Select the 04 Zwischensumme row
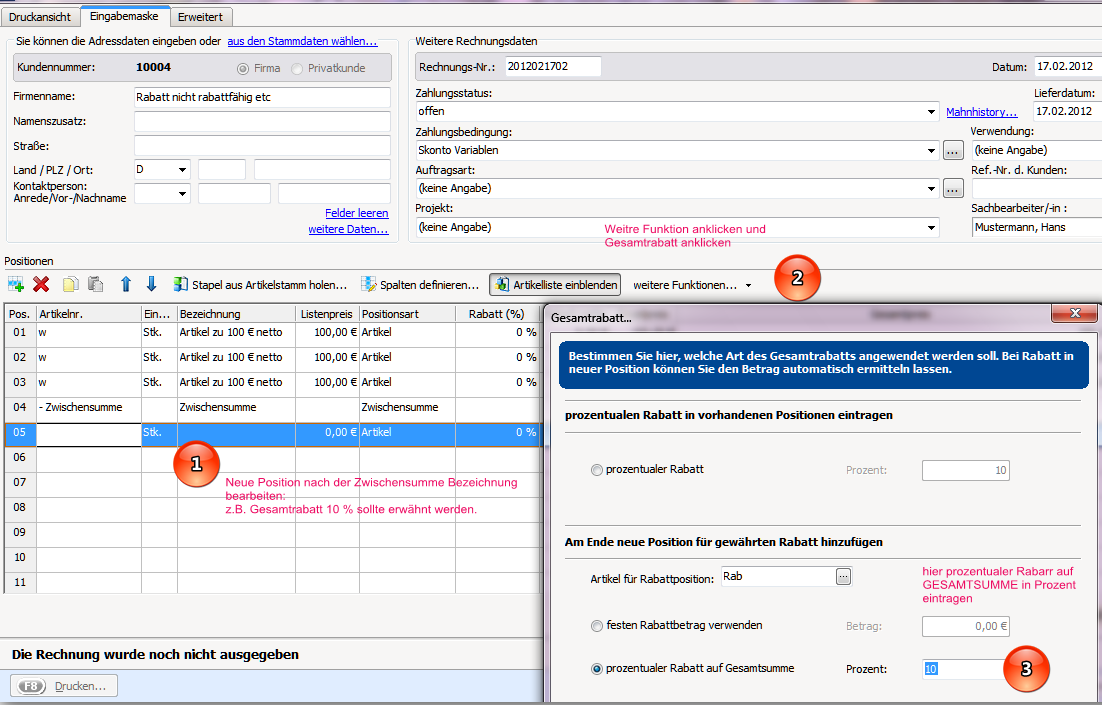This screenshot has width=1102, height=705. [273, 408]
